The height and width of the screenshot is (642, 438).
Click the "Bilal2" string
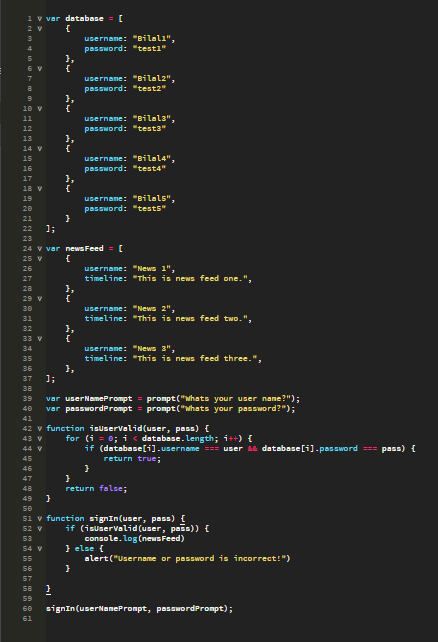[151, 79]
